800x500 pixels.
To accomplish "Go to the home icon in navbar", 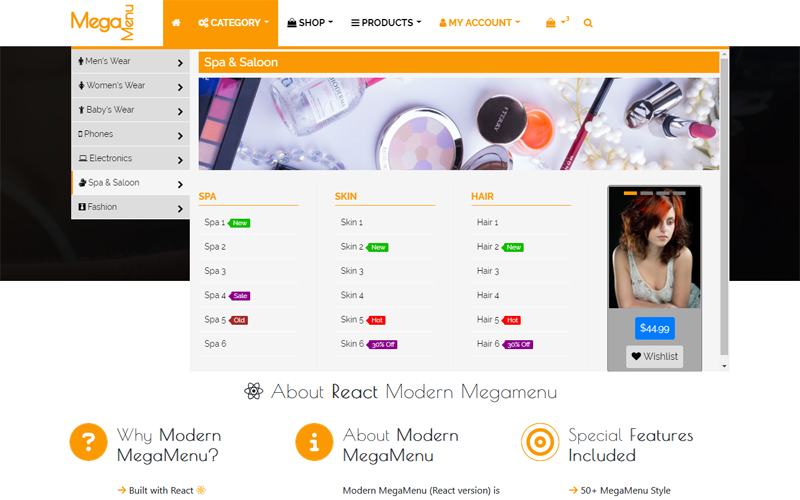I will pos(176,23).
